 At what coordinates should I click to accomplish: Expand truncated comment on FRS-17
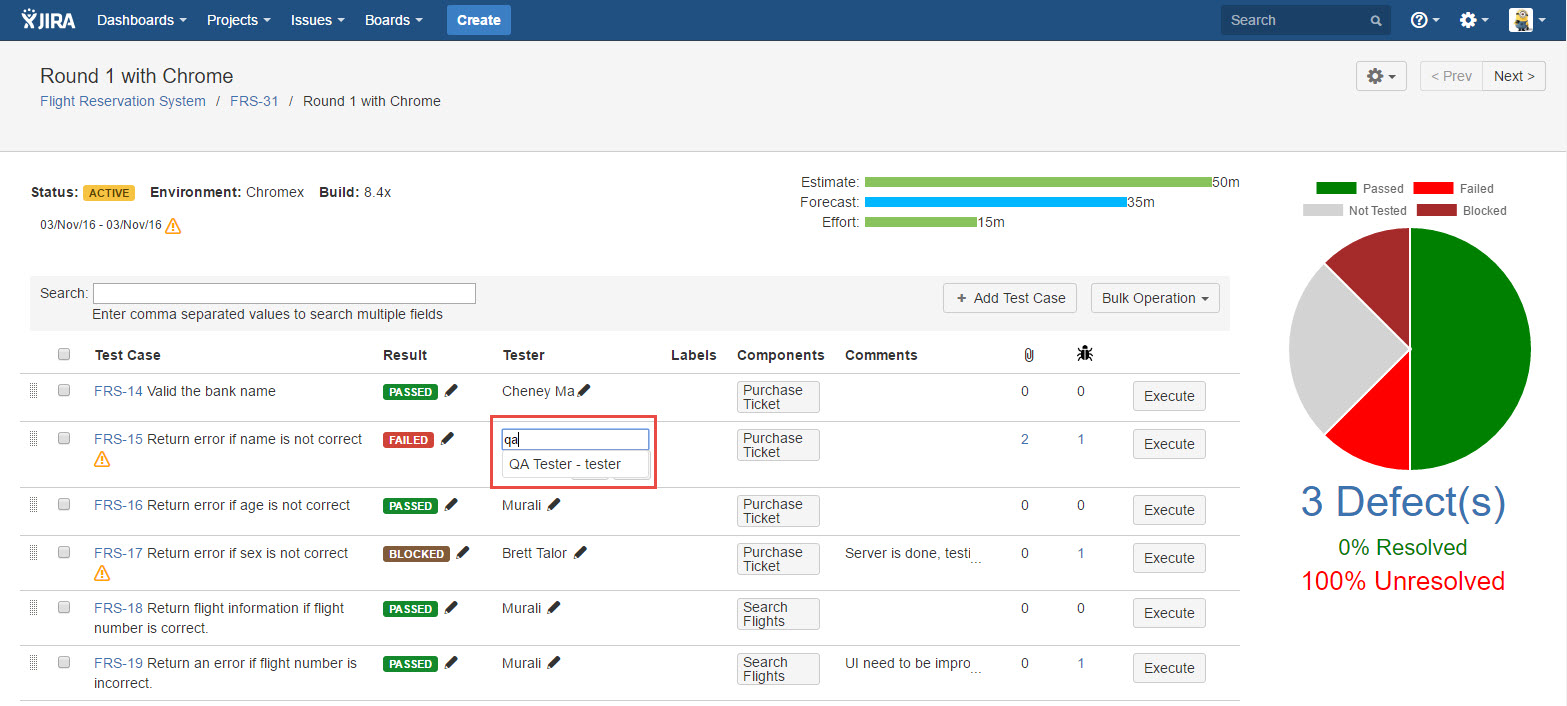(976, 558)
